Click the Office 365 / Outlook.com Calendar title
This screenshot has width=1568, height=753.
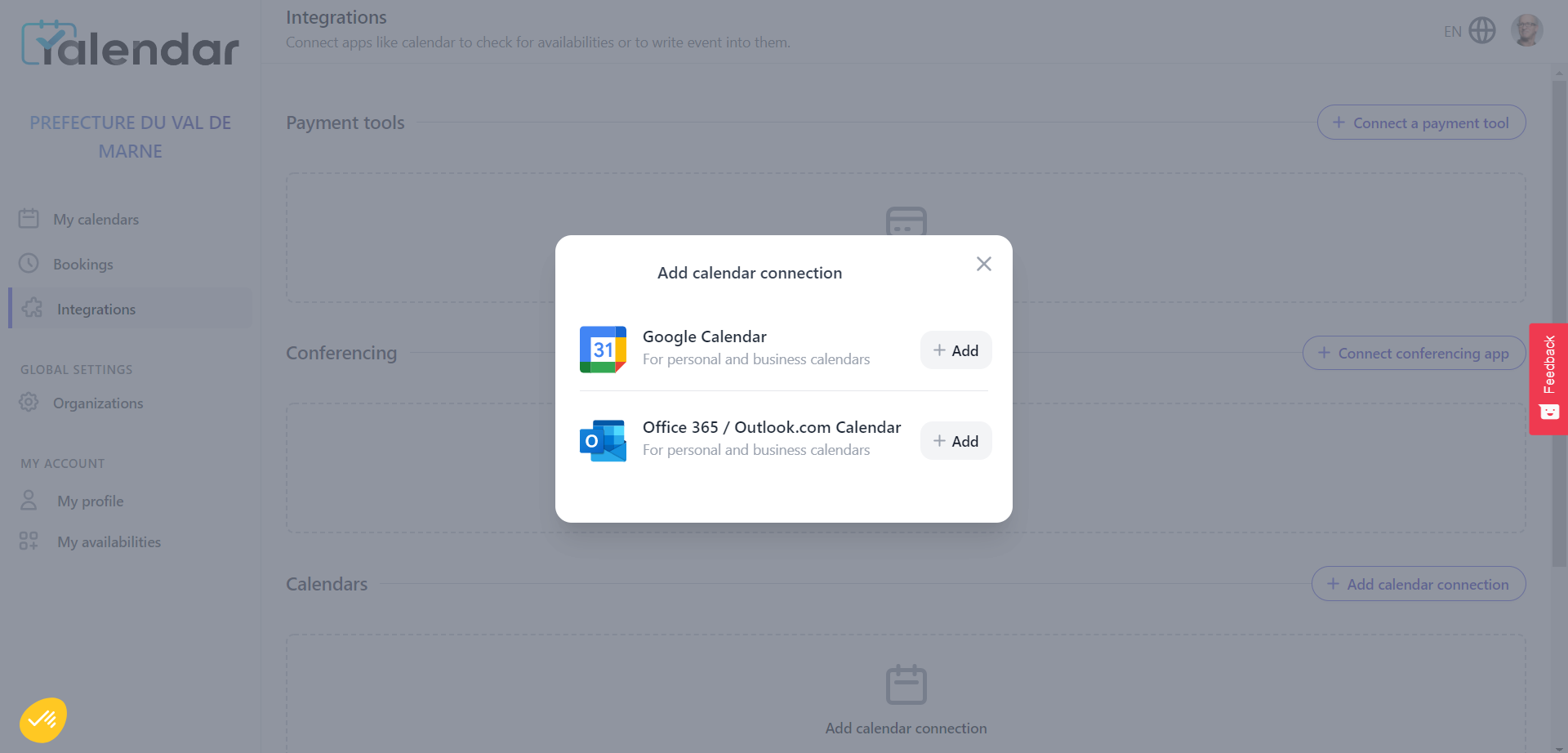click(x=772, y=427)
